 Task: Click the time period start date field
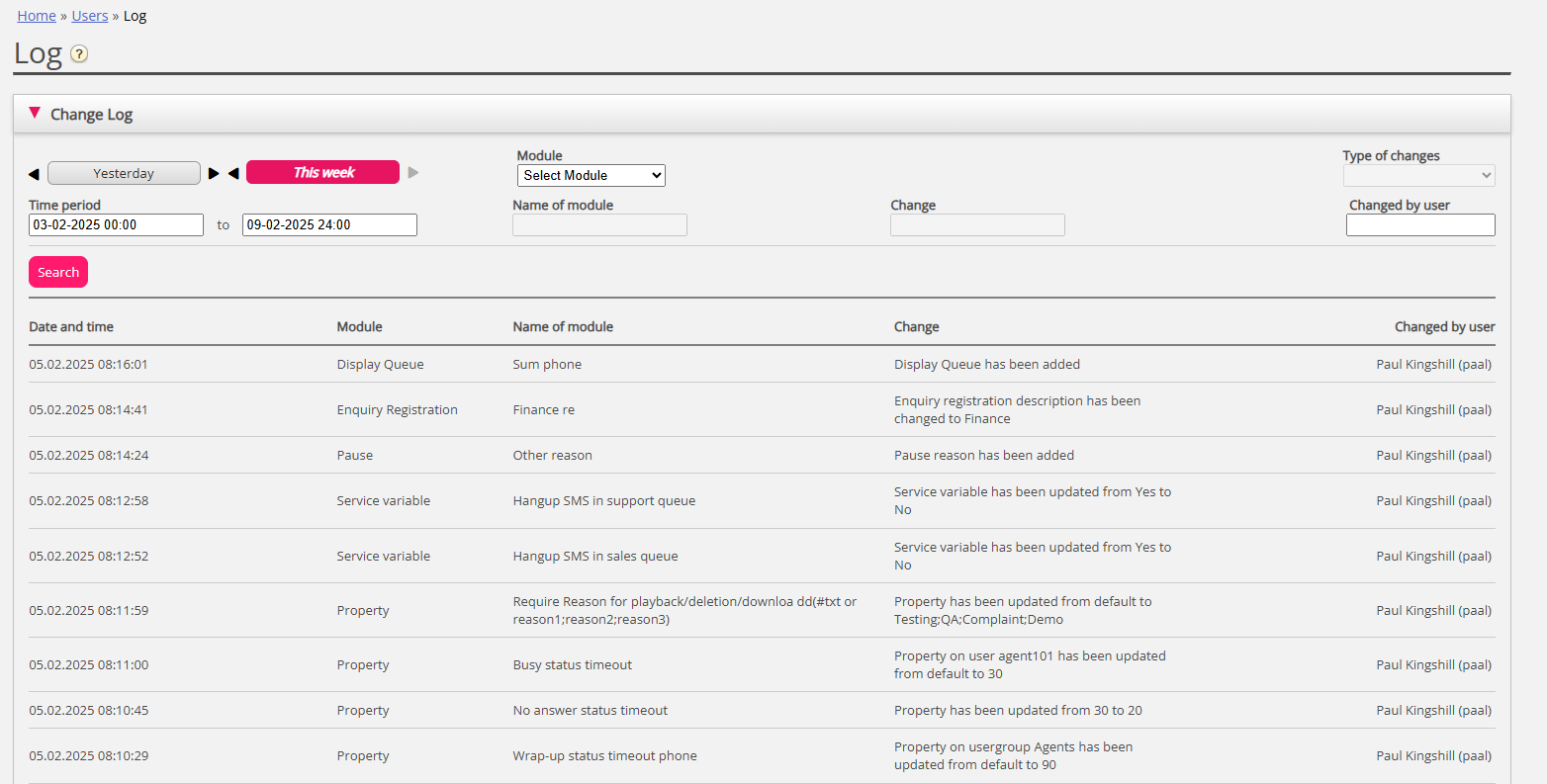click(116, 225)
